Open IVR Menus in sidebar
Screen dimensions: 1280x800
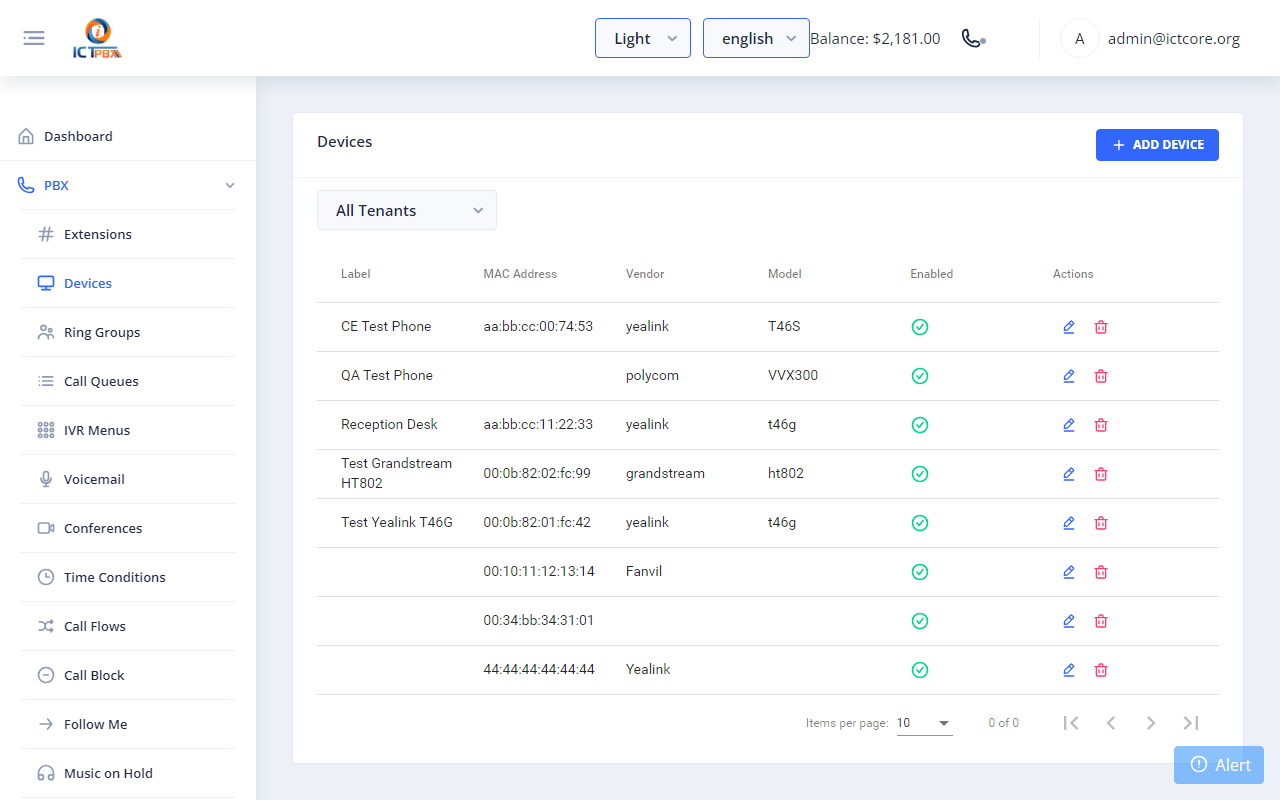[128, 430]
